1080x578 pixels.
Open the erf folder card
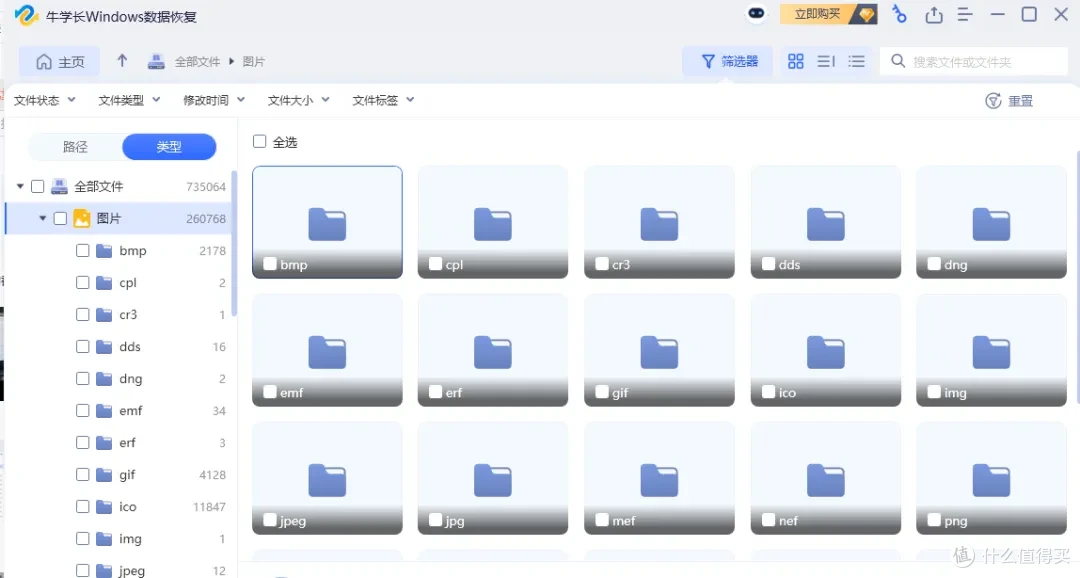click(x=492, y=350)
